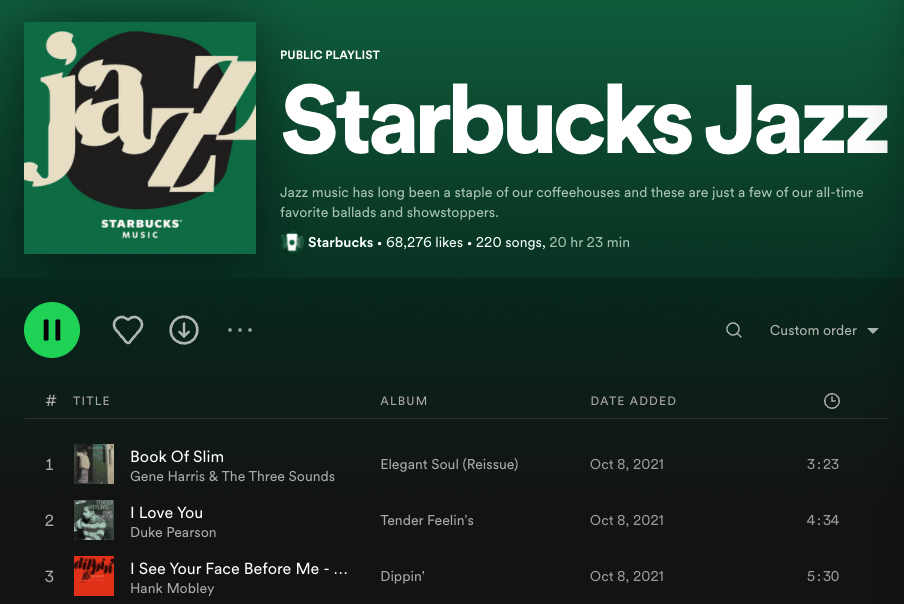
Task: Click Oct 8, 2021 date in Dippin' row
Action: tap(627, 576)
